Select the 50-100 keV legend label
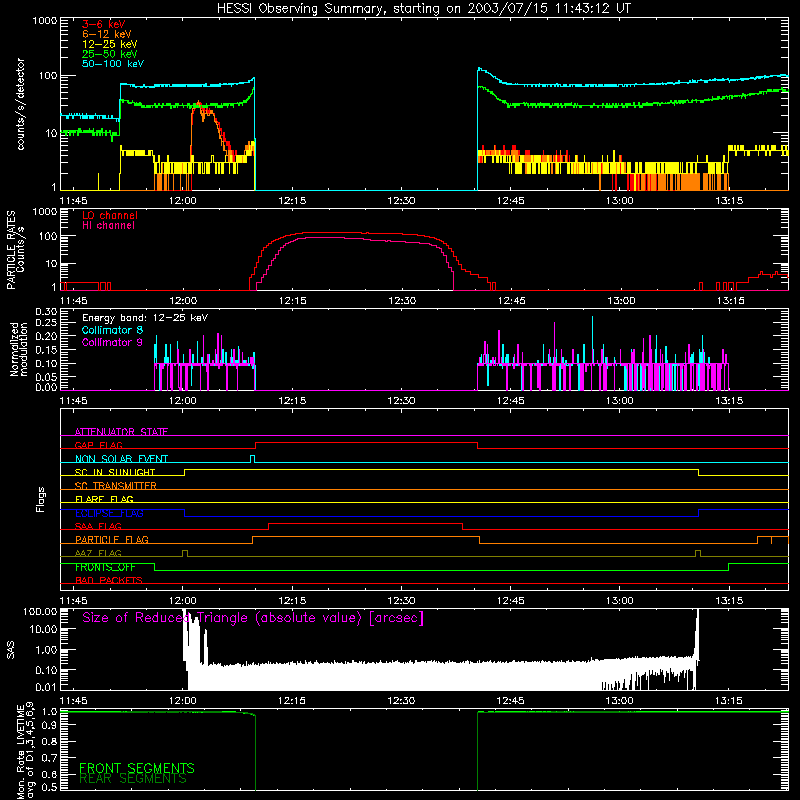800x800 pixels. tap(113, 64)
